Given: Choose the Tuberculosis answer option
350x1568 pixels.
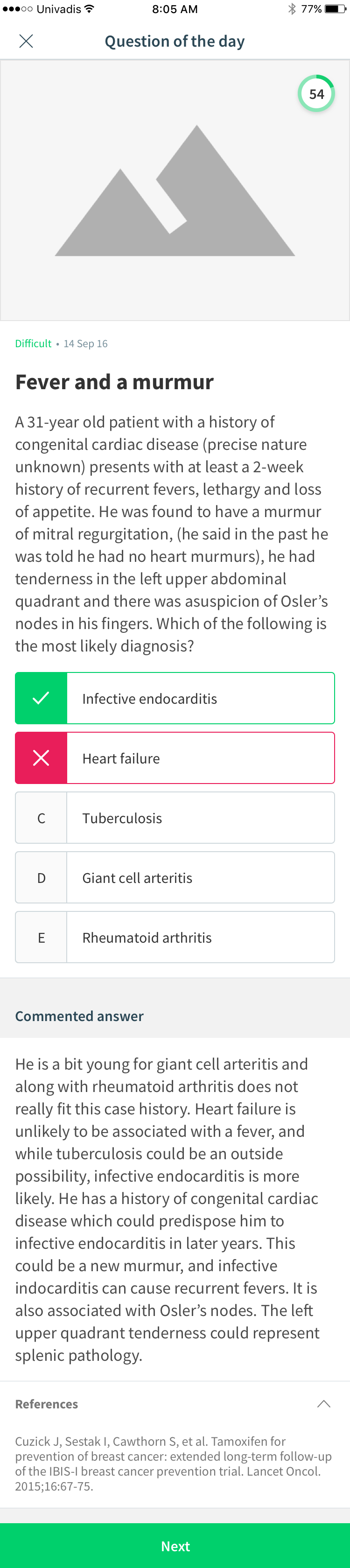Looking at the screenshot, I should point(175,818).
